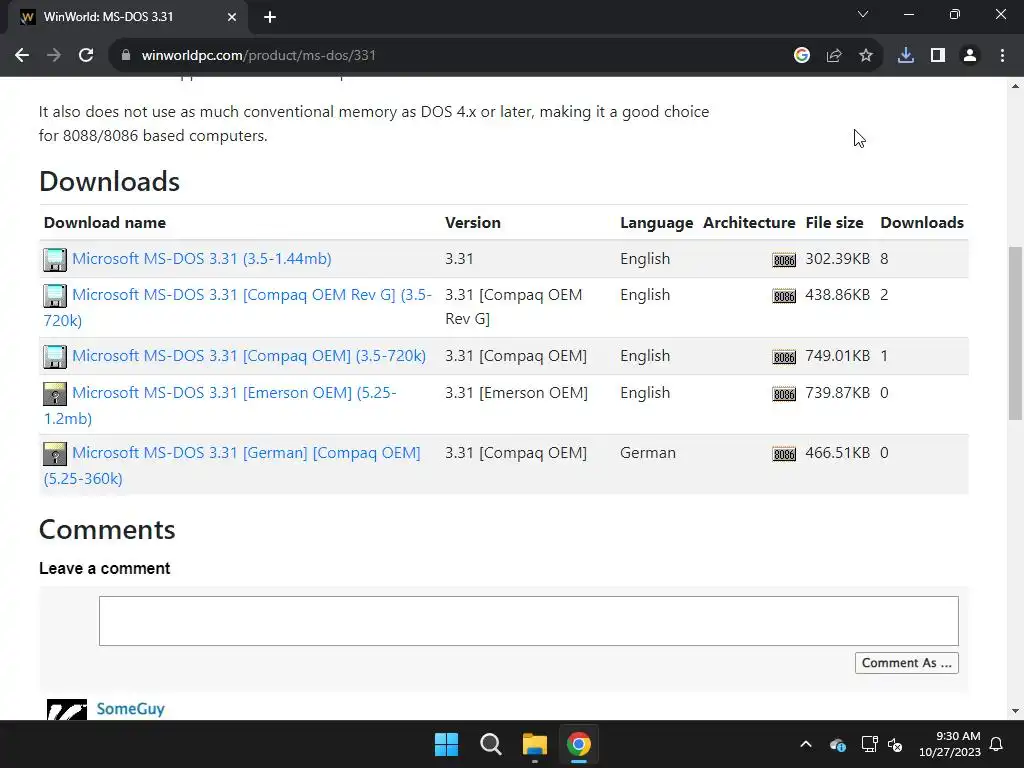This screenshot has height=768, width=1024.
Task: Bookmark this tab with the star
Action: tap(866, 56)
